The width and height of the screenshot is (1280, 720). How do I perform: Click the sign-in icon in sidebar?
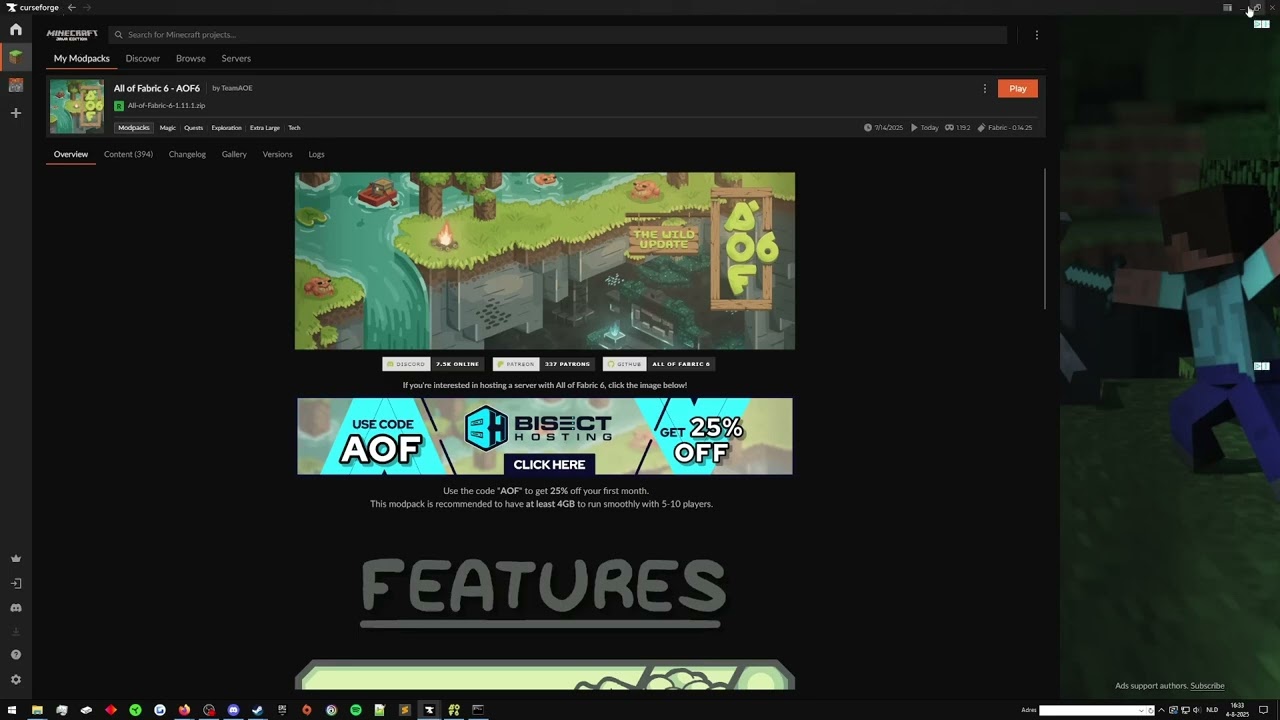[15, 583]
